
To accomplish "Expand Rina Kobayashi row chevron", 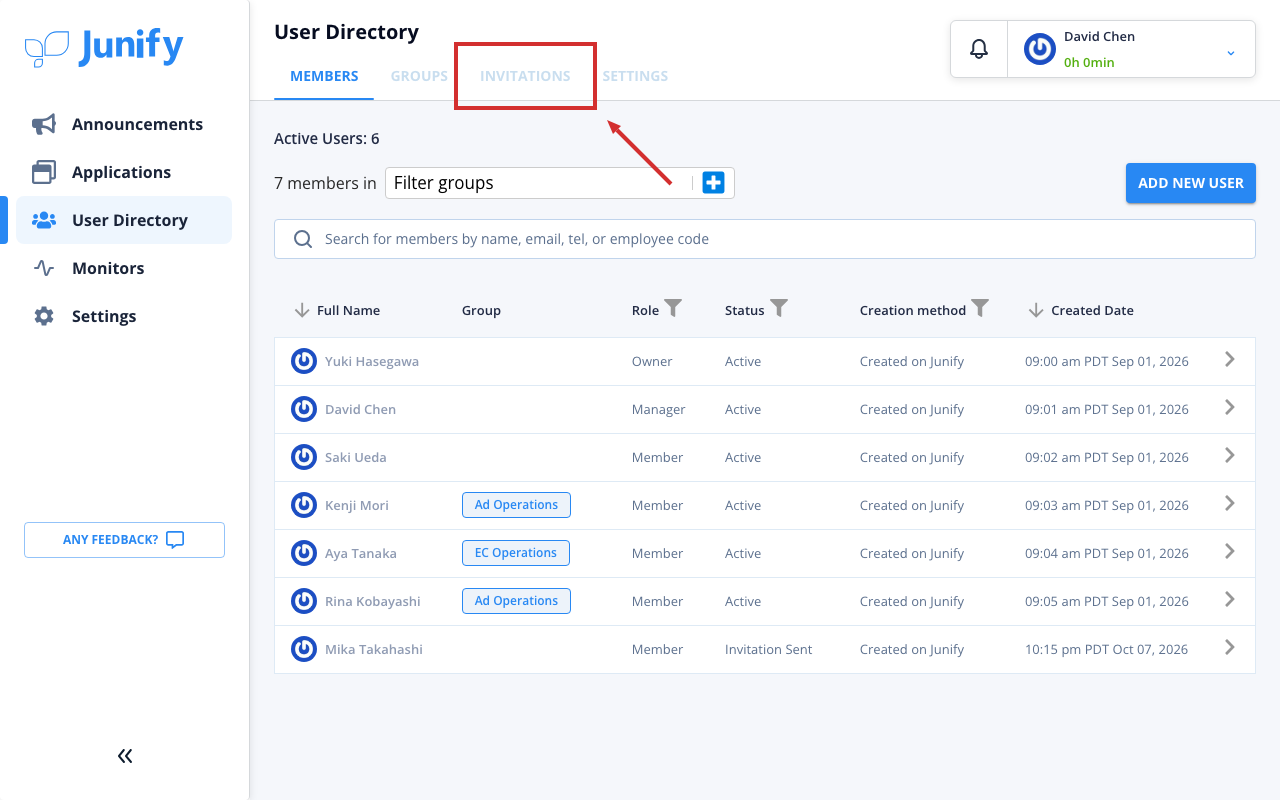I will 1230,599.
